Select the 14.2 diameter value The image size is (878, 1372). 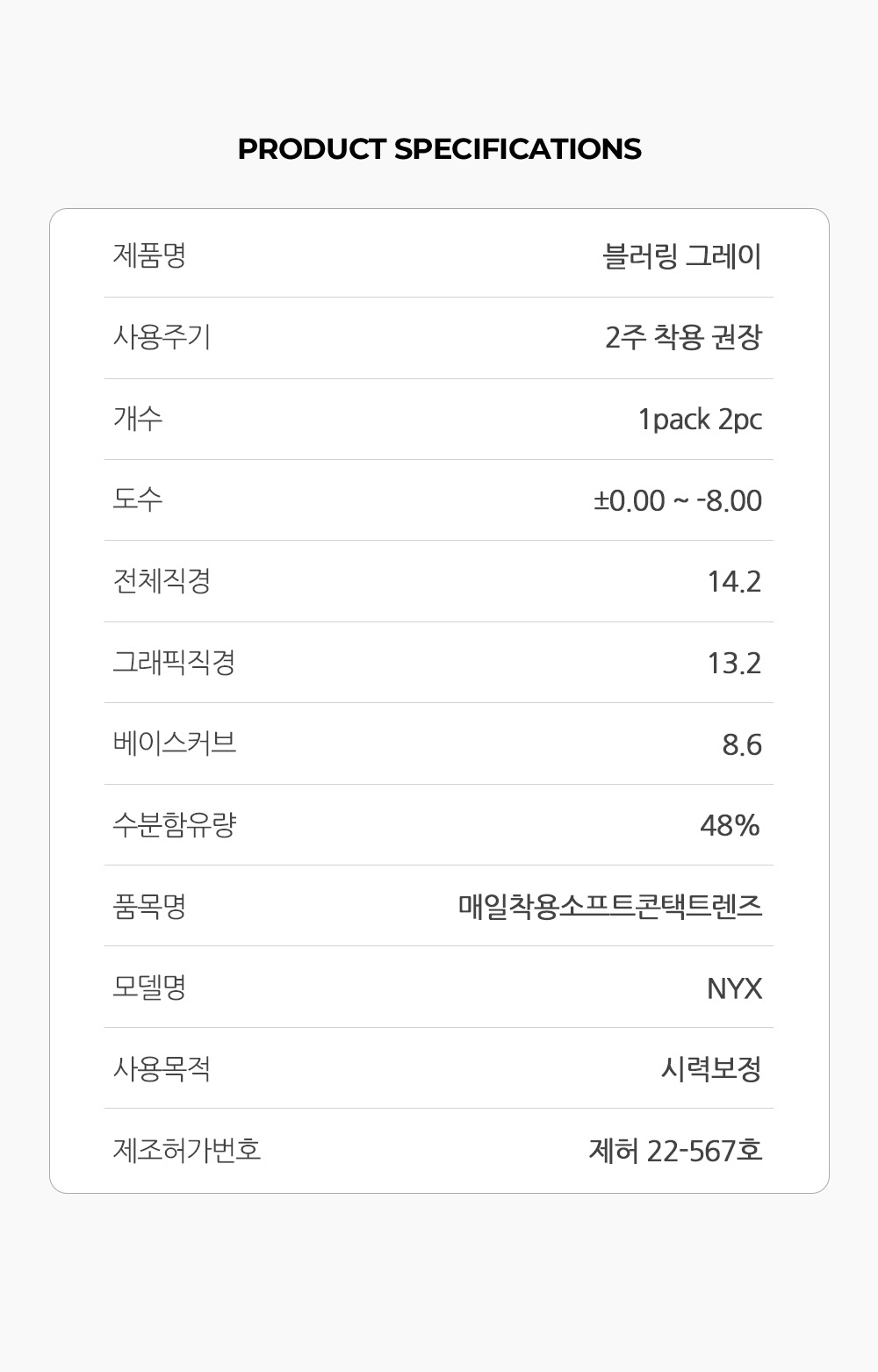[x=734, y=581]
